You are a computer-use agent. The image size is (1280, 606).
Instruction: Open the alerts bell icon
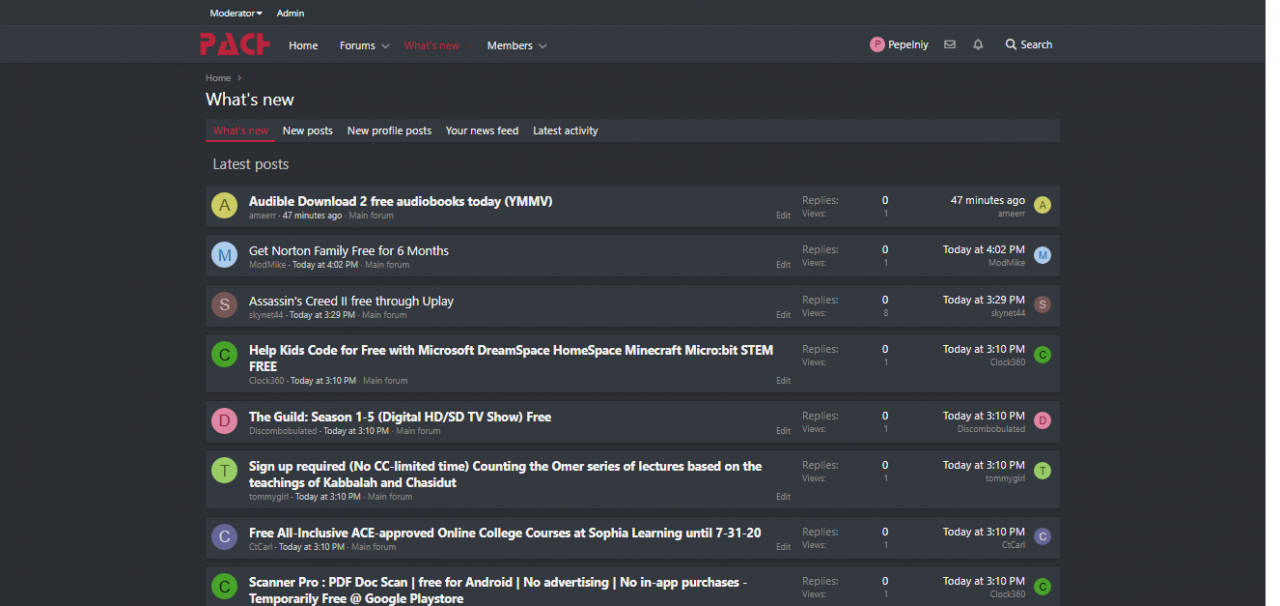coord(978,45)
